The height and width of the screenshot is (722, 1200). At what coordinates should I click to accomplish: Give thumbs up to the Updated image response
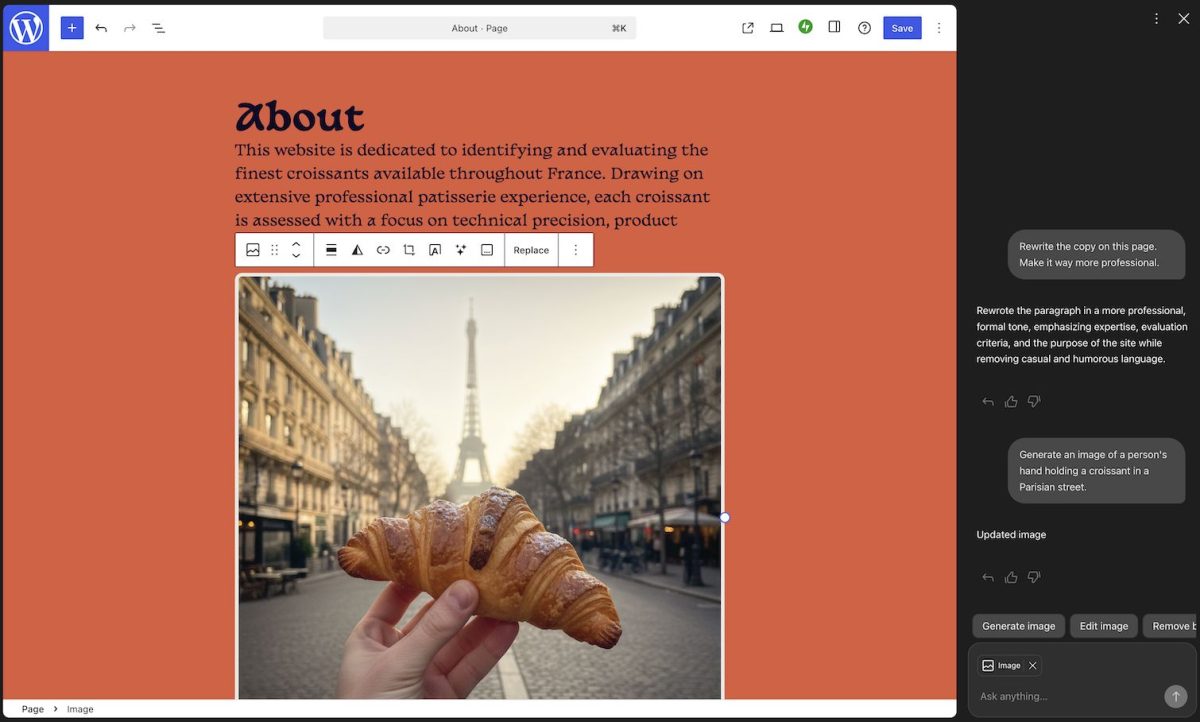pyautogui.click(x=1011, y=577)
